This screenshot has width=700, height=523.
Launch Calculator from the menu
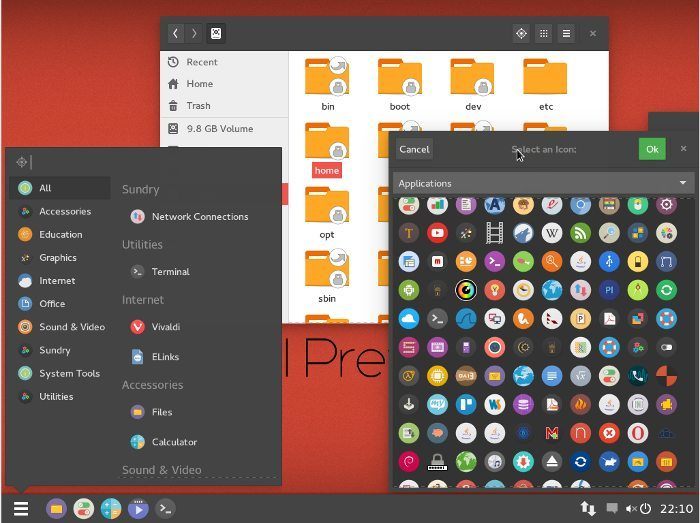click(164, 442)
